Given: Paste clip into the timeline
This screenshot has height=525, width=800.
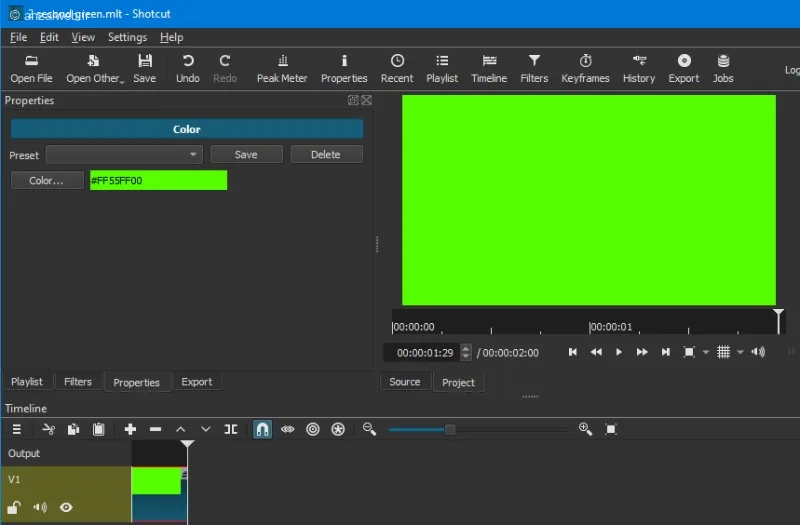Looking at the screenshot, I should [98, 430].
